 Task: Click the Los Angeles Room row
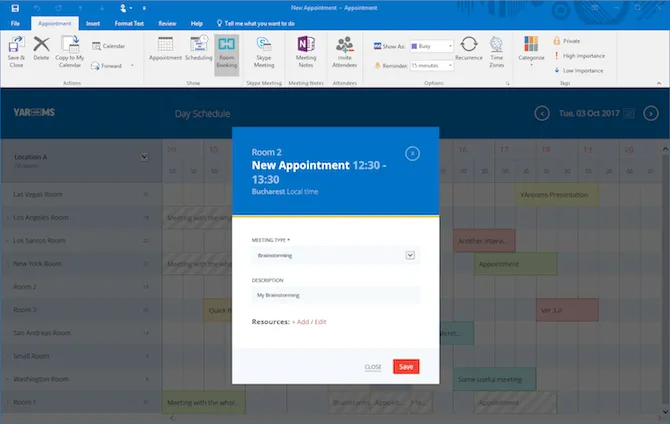[81, 218]
